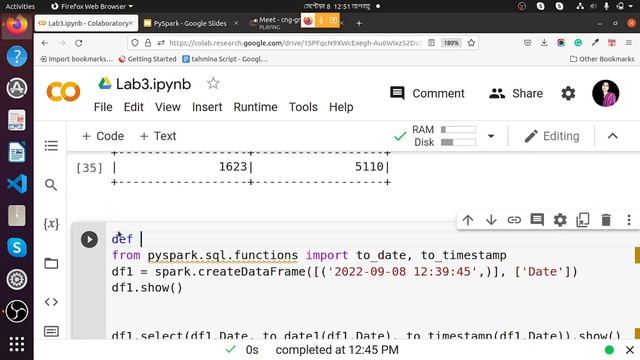Open the Edit menu

(133, 107)
